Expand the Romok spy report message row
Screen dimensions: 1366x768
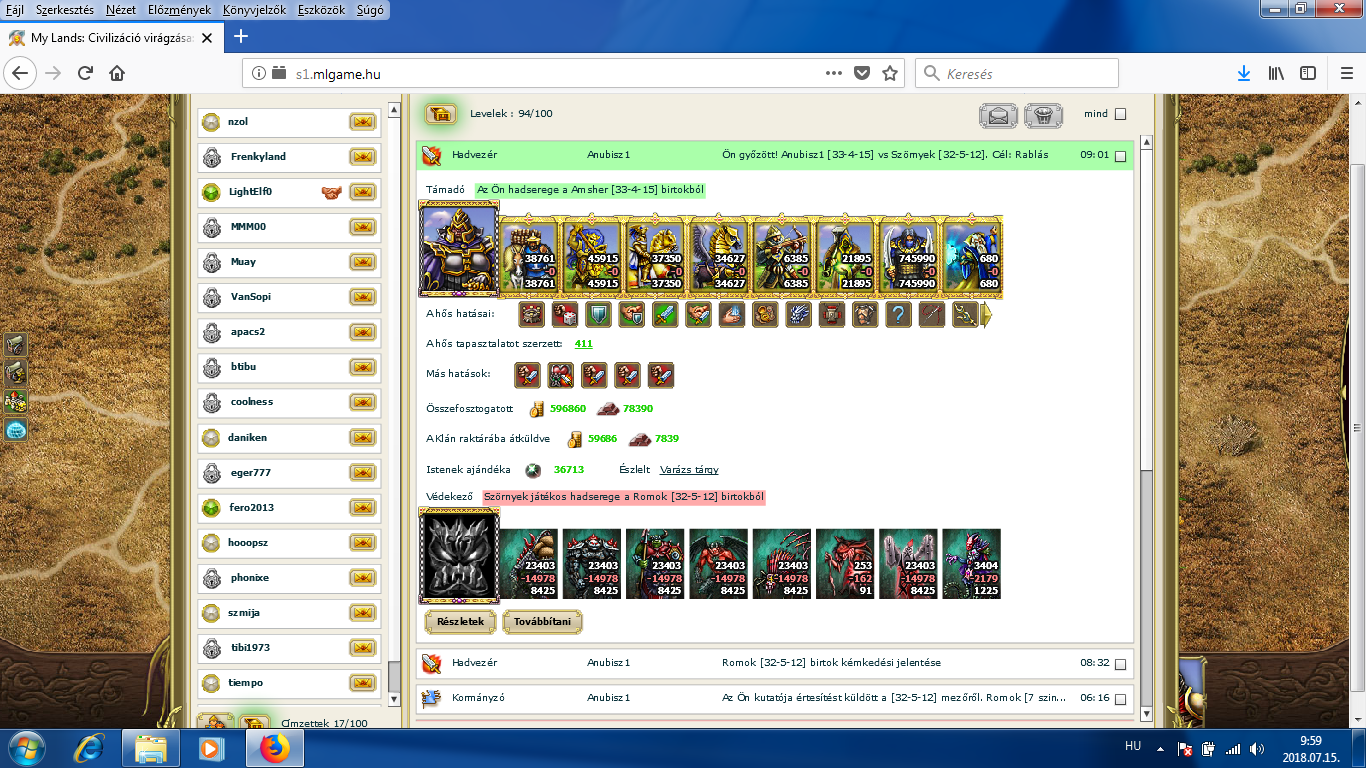coord(830,663)
